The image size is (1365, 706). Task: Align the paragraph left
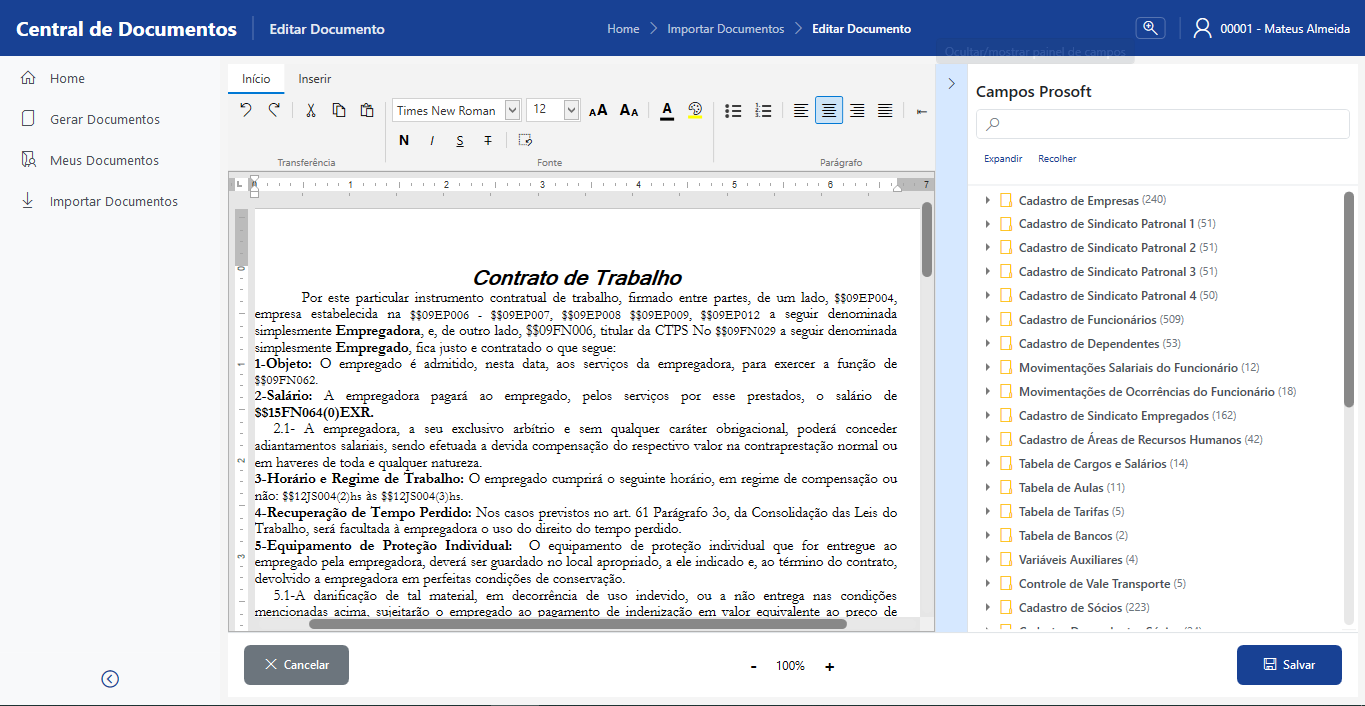(801, 110)
